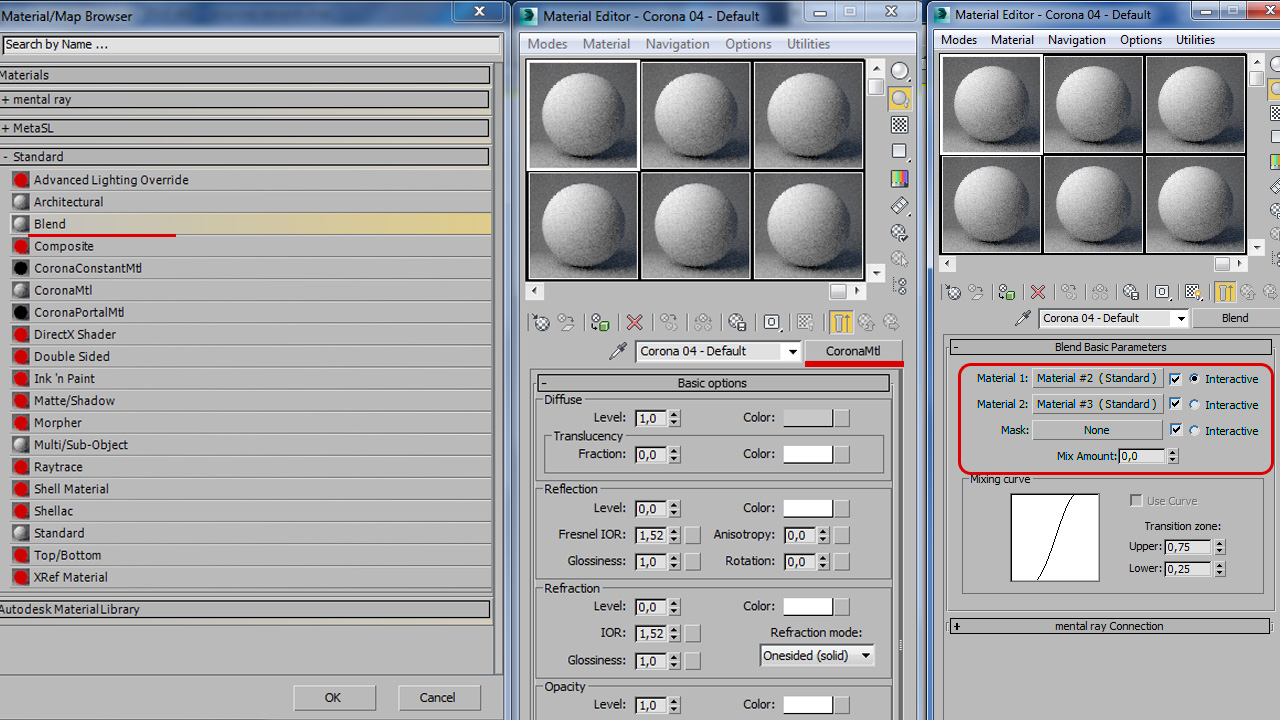The image size is (1280, 720).
Task: Pick material from object with Blend editor eyedropper
Action: coord(1022,318)
